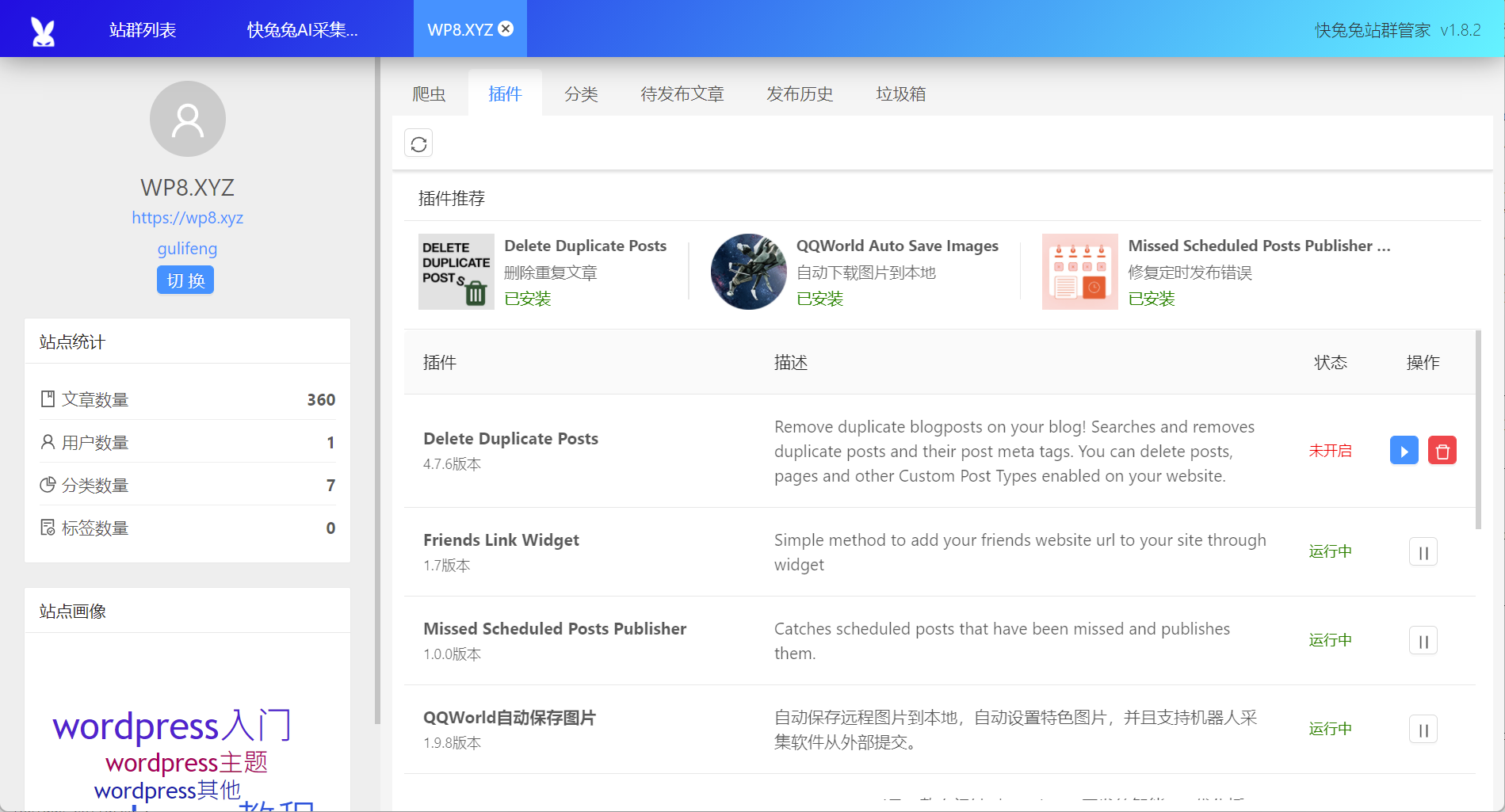Click 已安装 under 修复定时发布错误
This screenshot has height=812, width=1505.
[x=1152, y=299]
